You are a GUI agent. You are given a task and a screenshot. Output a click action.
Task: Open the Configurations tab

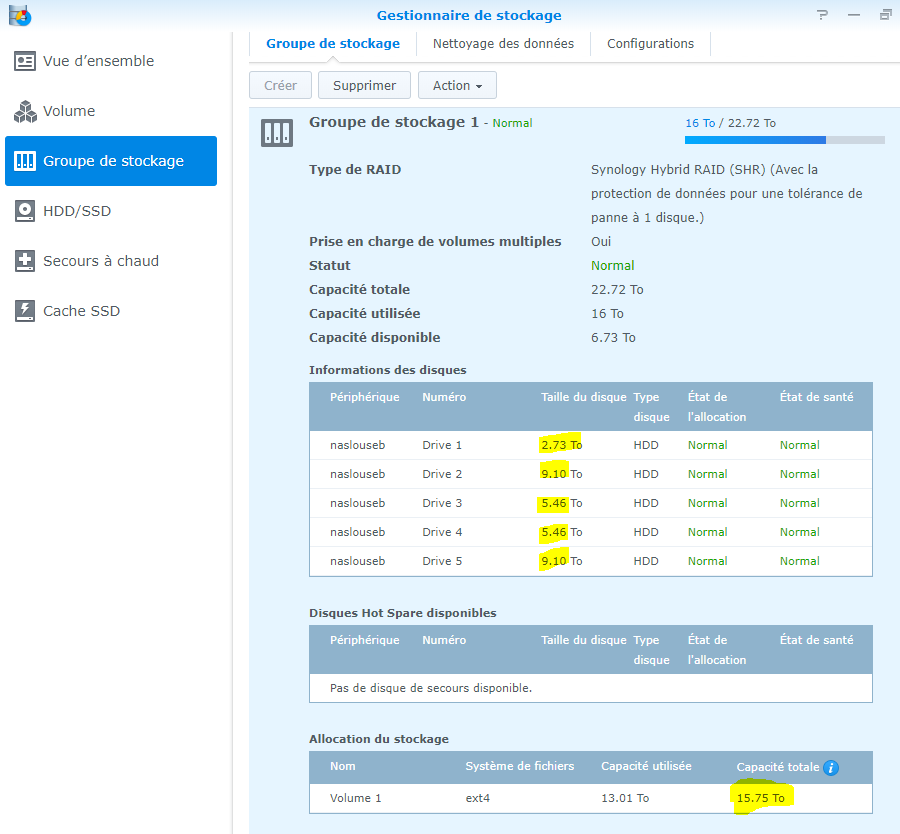click(650, 44)
